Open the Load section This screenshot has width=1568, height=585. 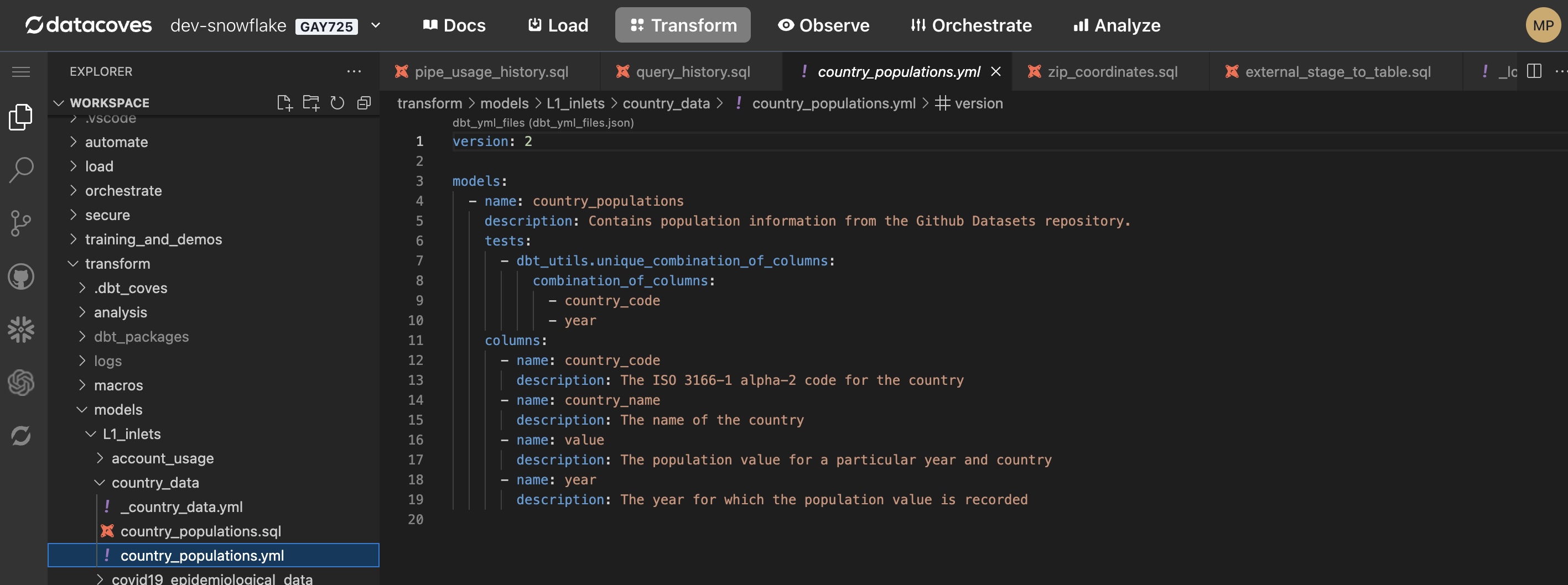click(x=558, y=25)
